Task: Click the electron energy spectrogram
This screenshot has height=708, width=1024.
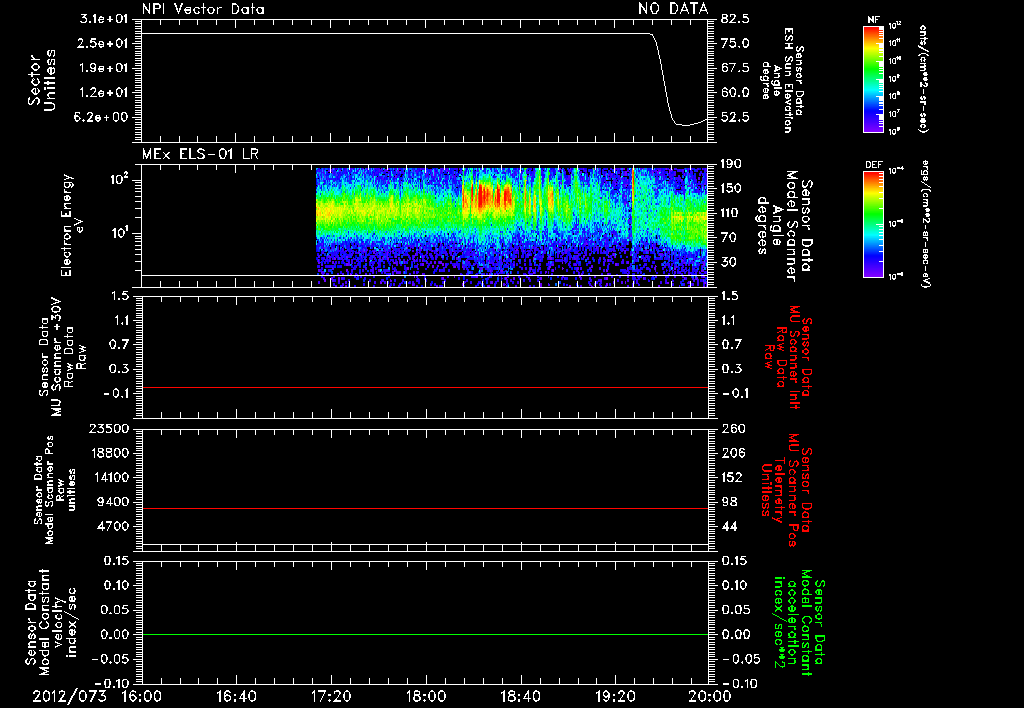Action: coord(511,225)
